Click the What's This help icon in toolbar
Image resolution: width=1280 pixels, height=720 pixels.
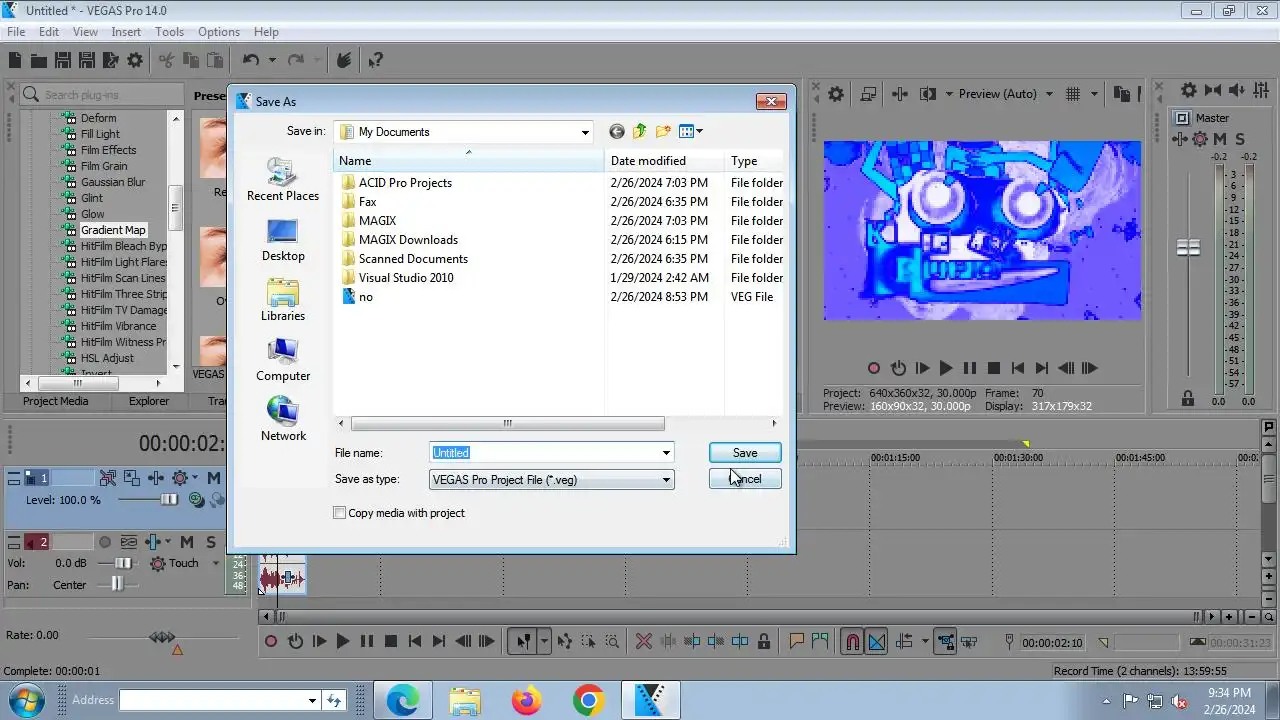[375, 61]
